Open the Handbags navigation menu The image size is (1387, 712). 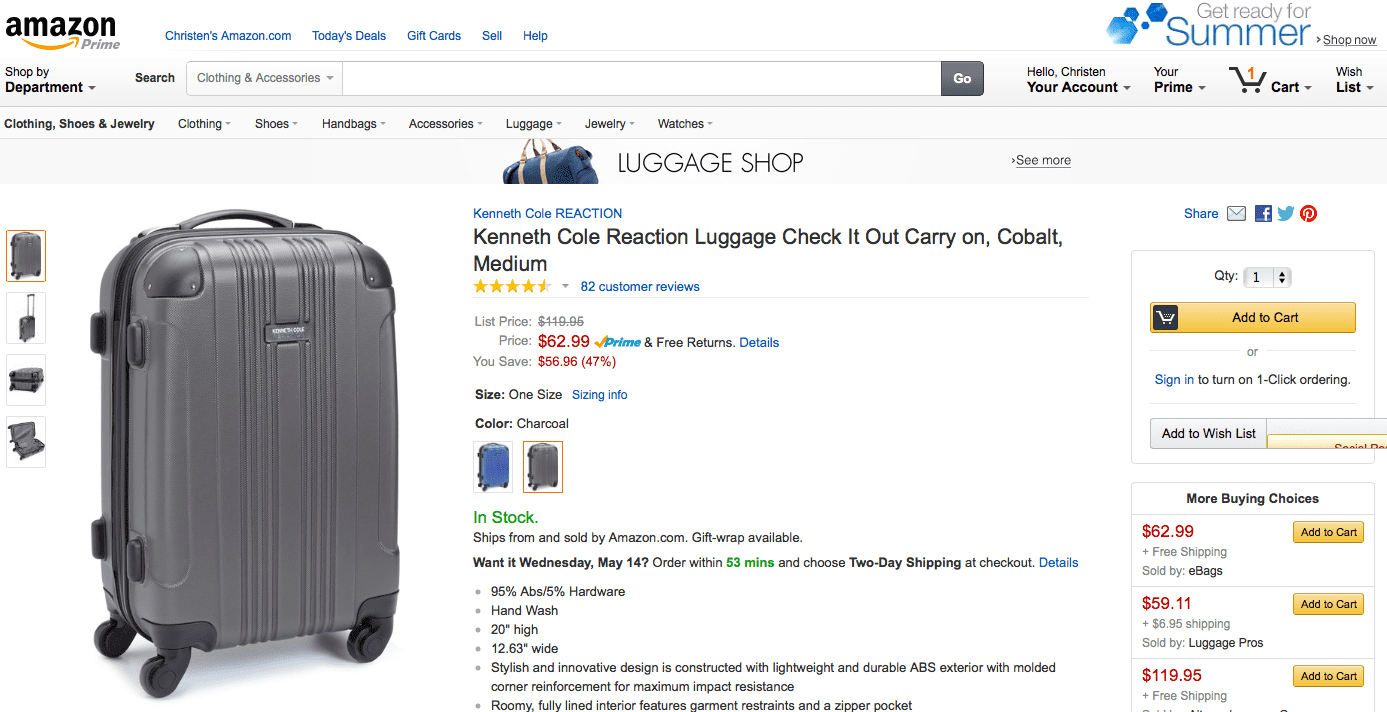pyautogui.click(x=353, y=124)
